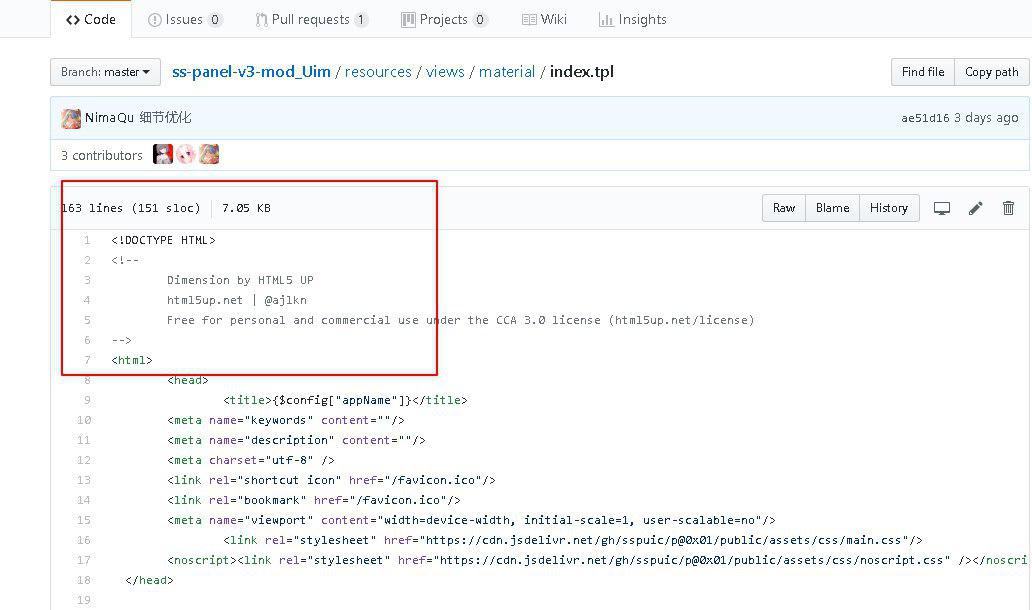This screenshot has width=1032, height=610.
Task: Switch to the Wiki tab
Action: click(x=544, y=18)
